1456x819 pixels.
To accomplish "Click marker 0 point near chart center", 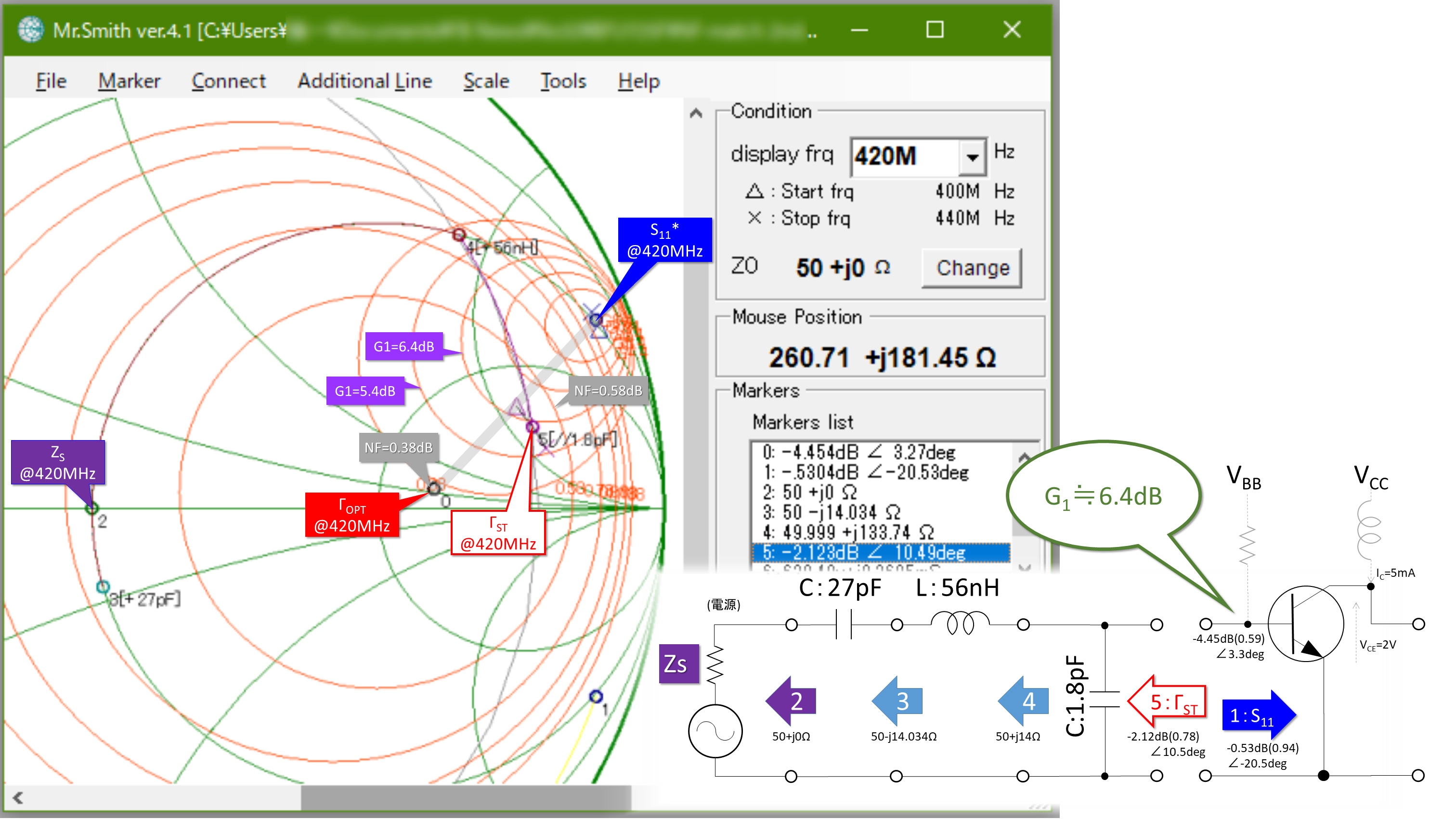I will click(x=434, y=488).
